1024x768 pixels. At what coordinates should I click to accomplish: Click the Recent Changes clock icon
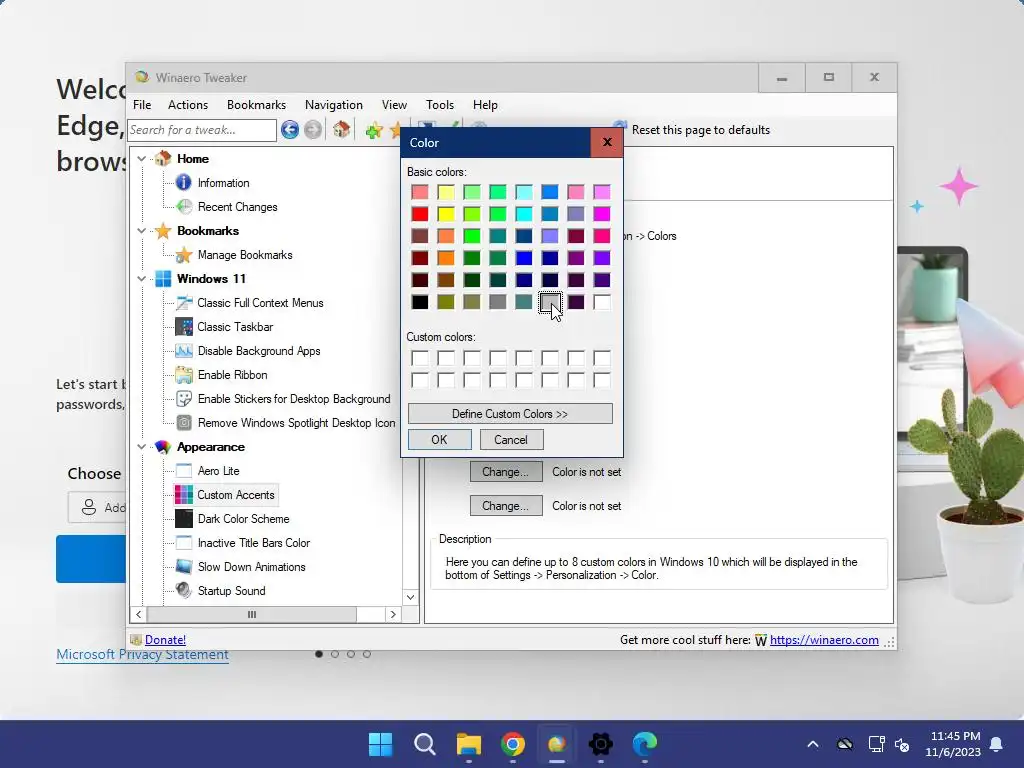click(184, 206)
